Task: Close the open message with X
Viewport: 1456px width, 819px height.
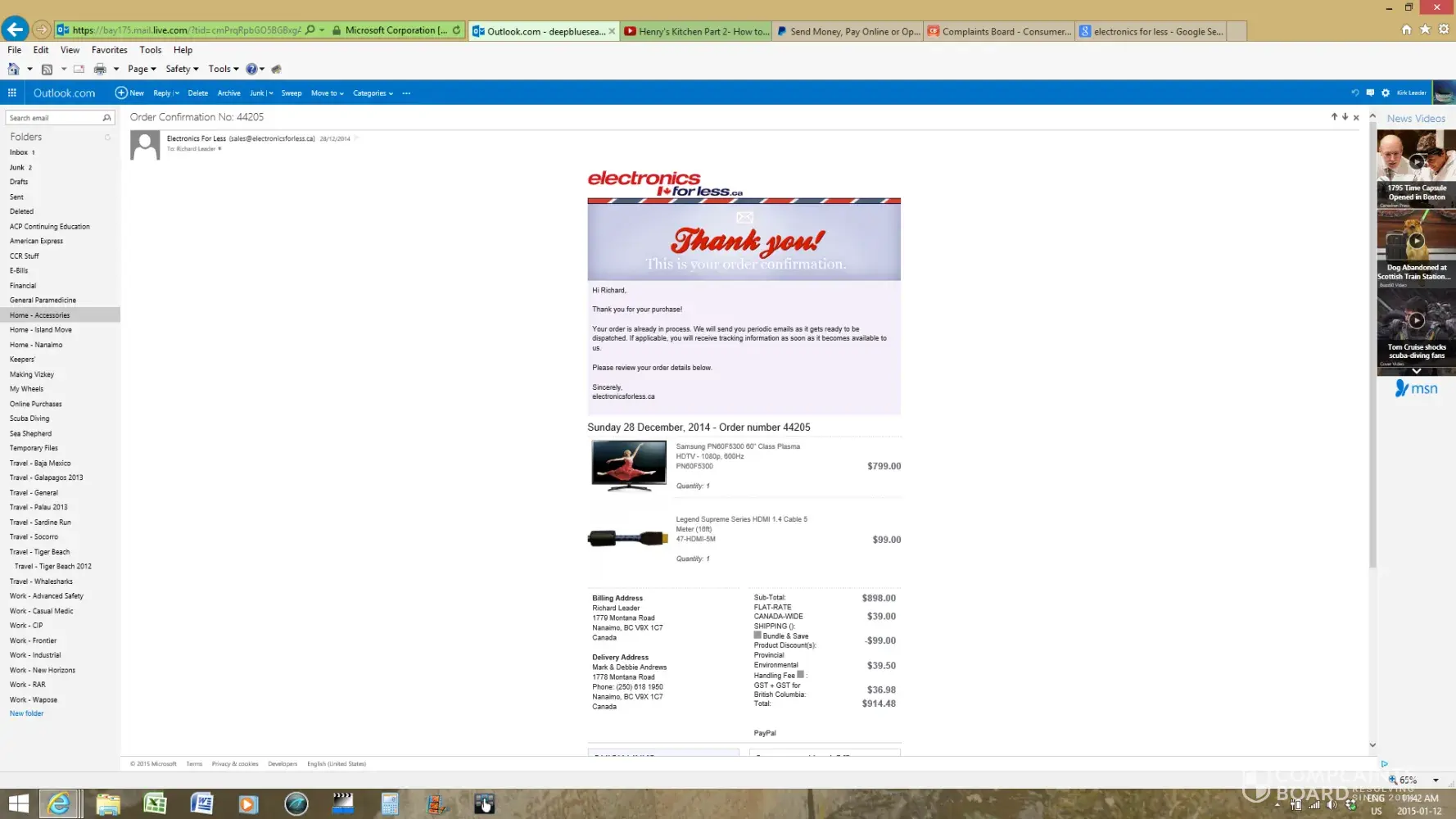Action: click(x=1356, y=117)
